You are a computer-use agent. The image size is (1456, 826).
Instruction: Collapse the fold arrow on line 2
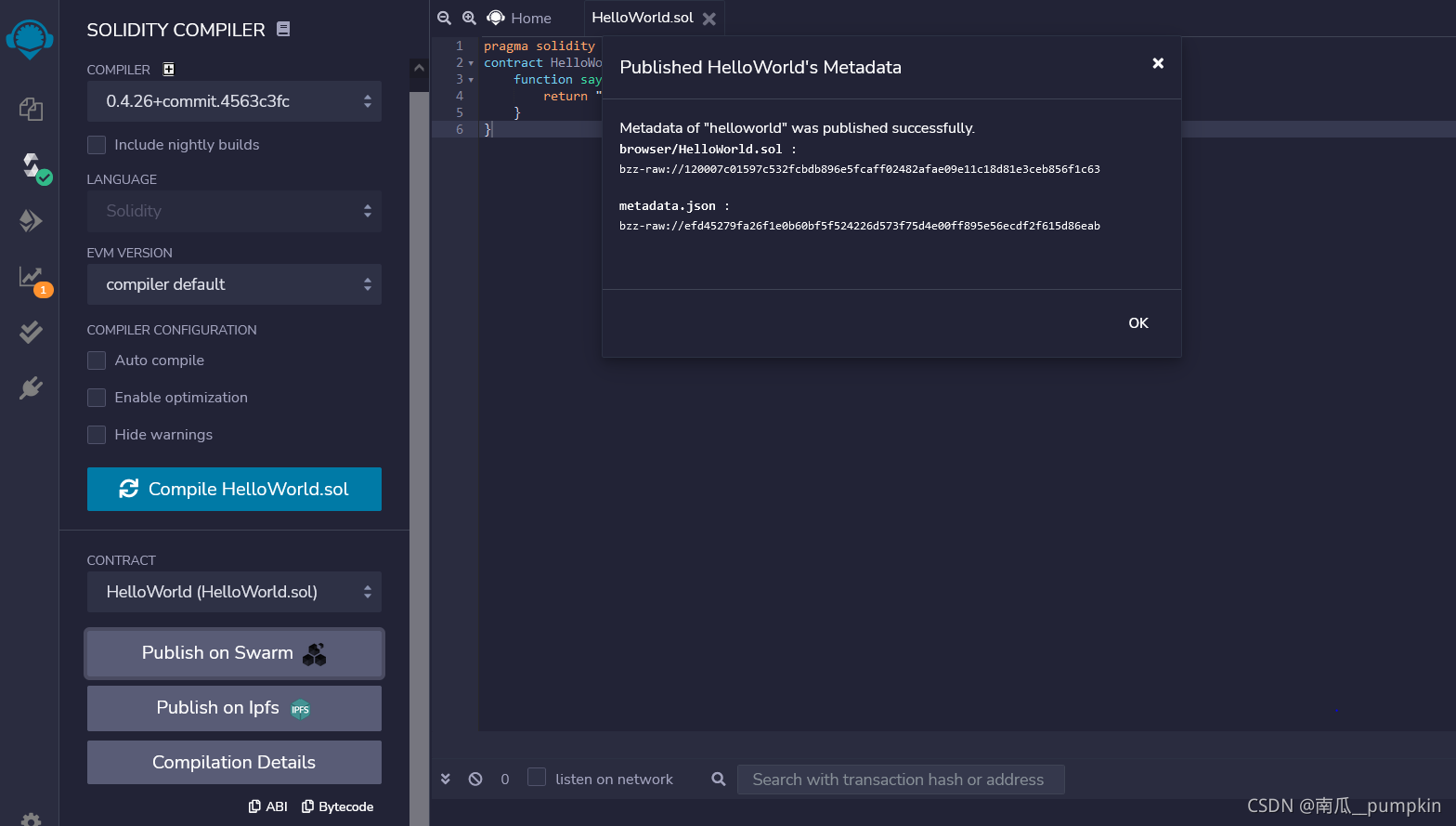click(x=471, y=63)
